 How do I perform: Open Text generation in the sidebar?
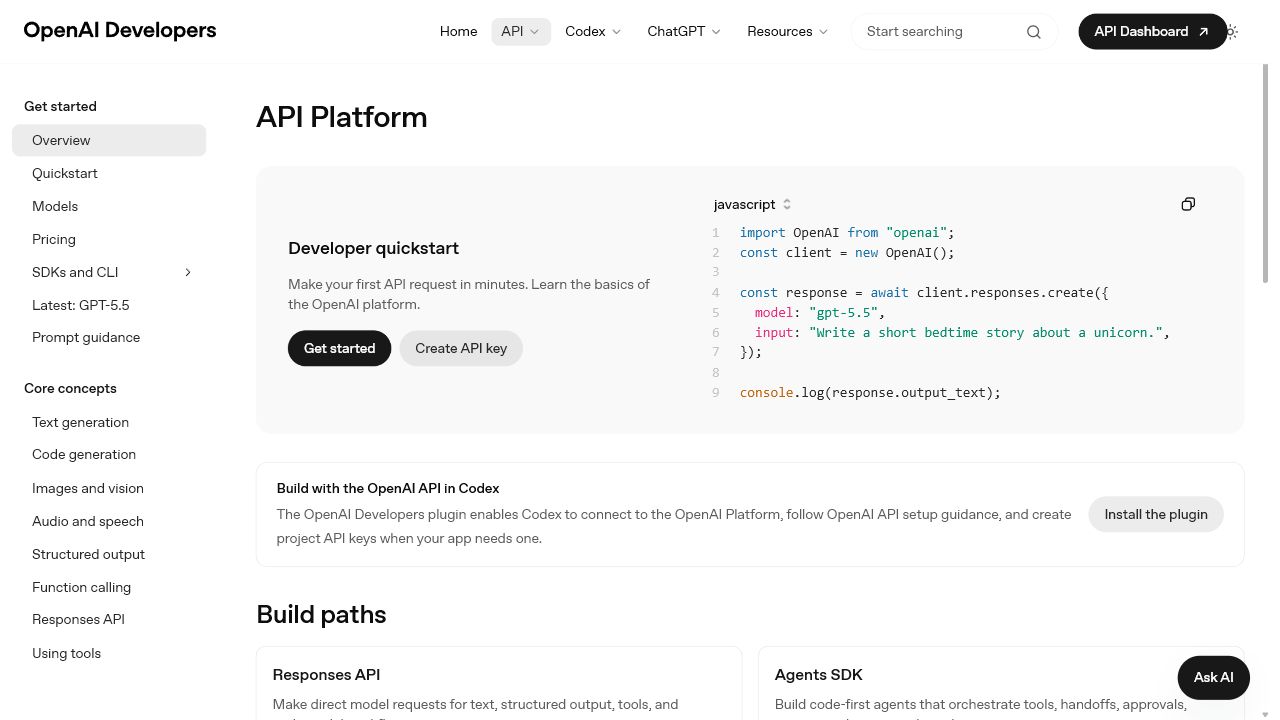pyautogui.click(x=109, y=422)
